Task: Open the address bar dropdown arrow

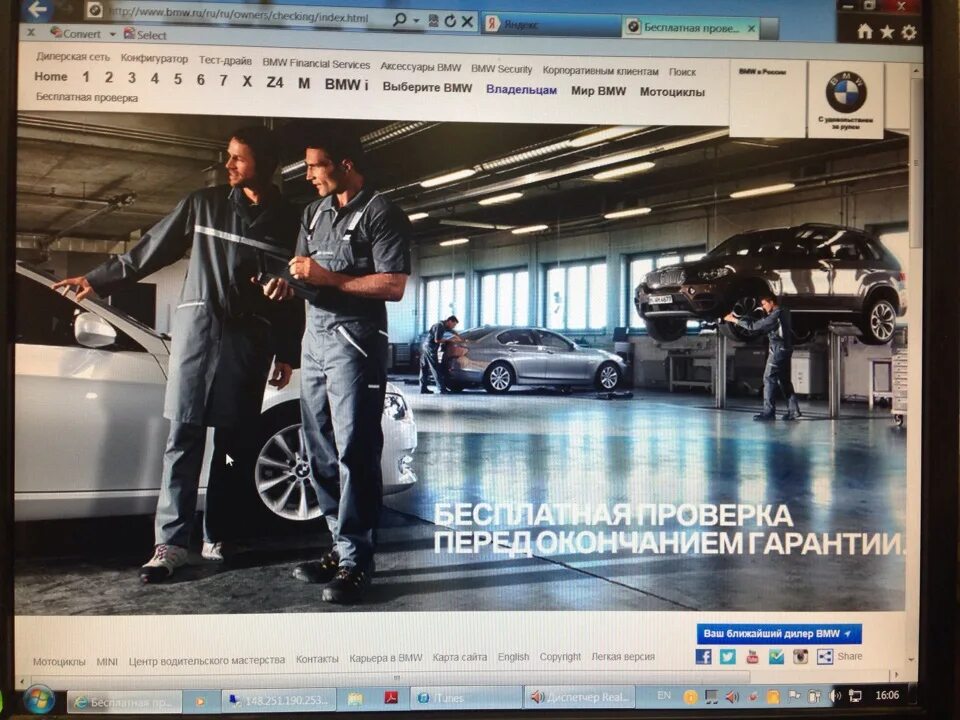Action: click(416, 21)
